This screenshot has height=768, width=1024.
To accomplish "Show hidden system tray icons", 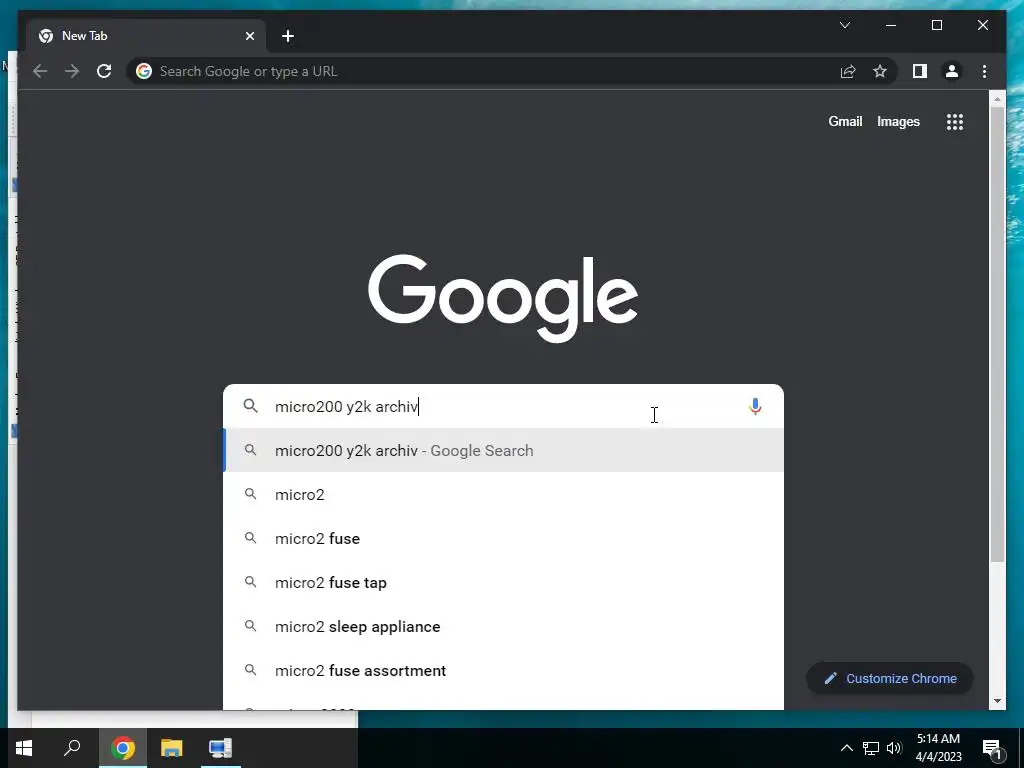I will pos(846,748).
